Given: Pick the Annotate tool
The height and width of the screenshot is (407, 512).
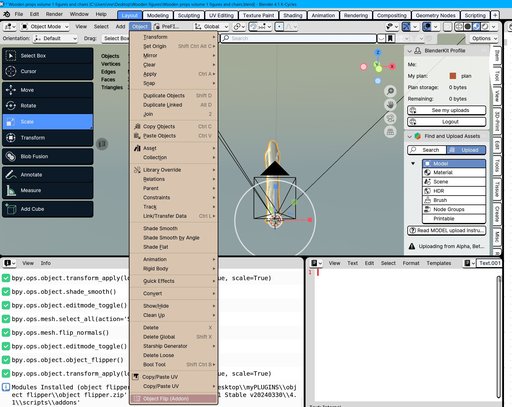Looking at the screenshot, I should pos(47,175).
